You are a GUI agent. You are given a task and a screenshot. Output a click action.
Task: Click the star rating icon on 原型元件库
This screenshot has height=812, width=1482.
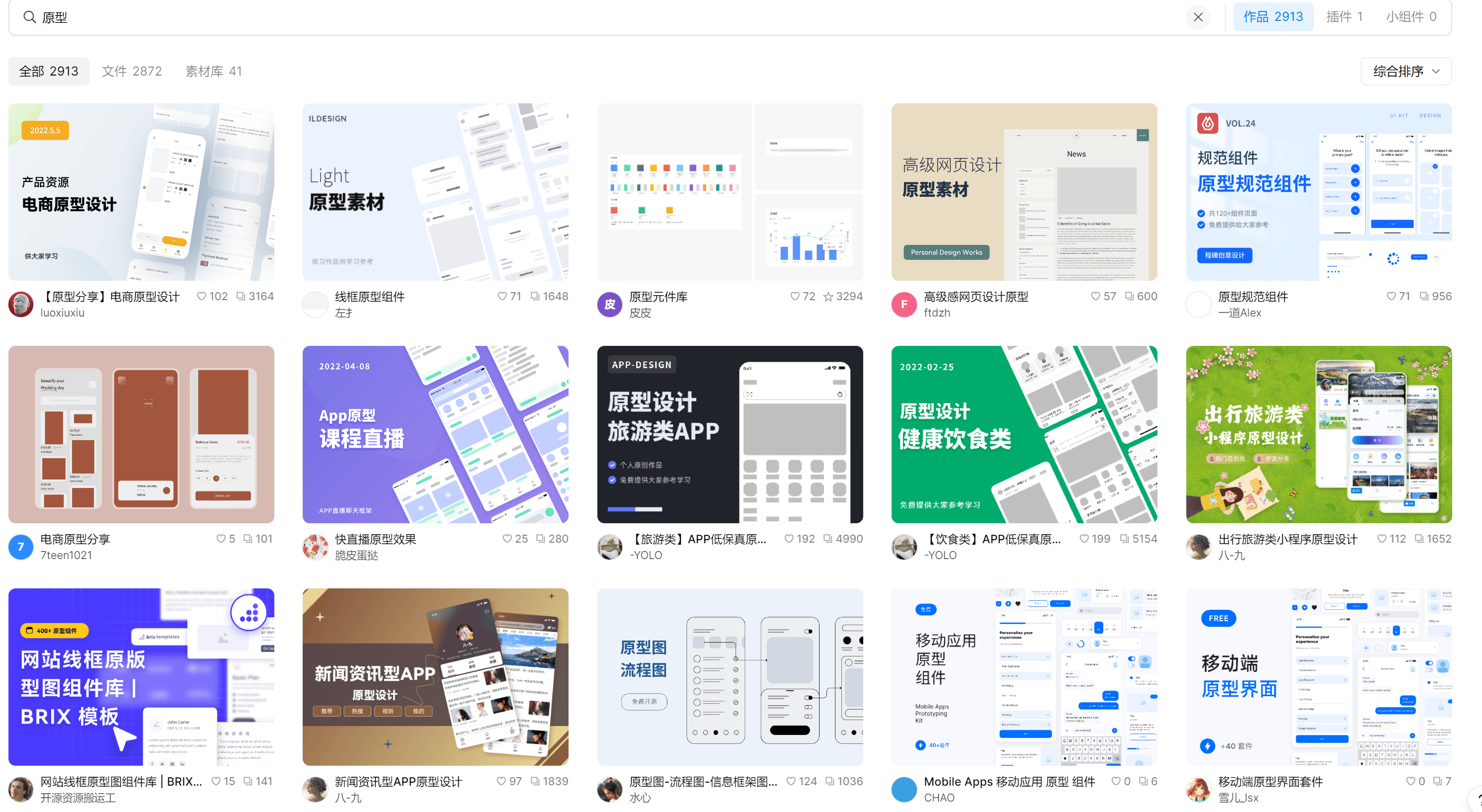point(828,297)
